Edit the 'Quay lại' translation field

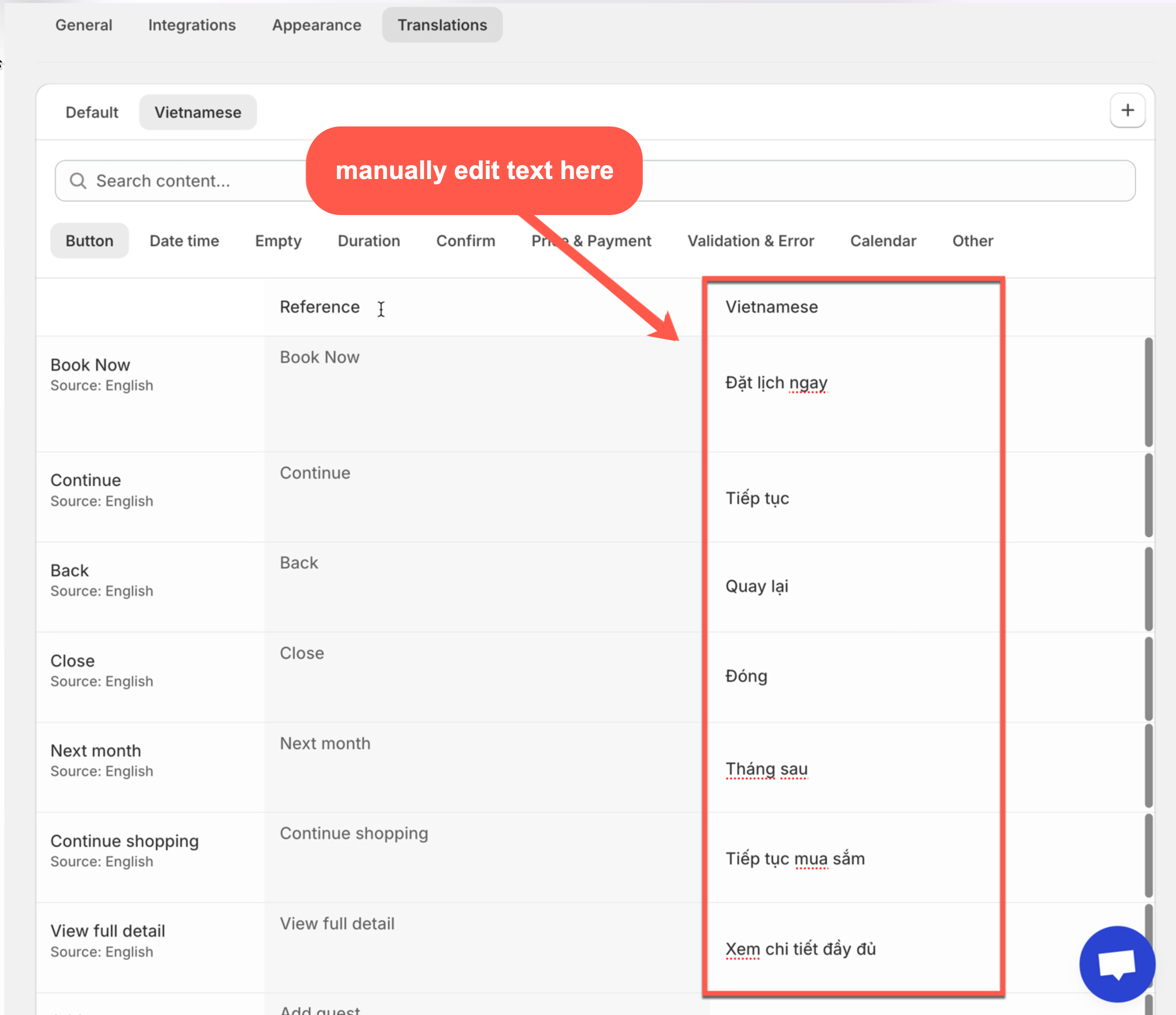point(757,586)
